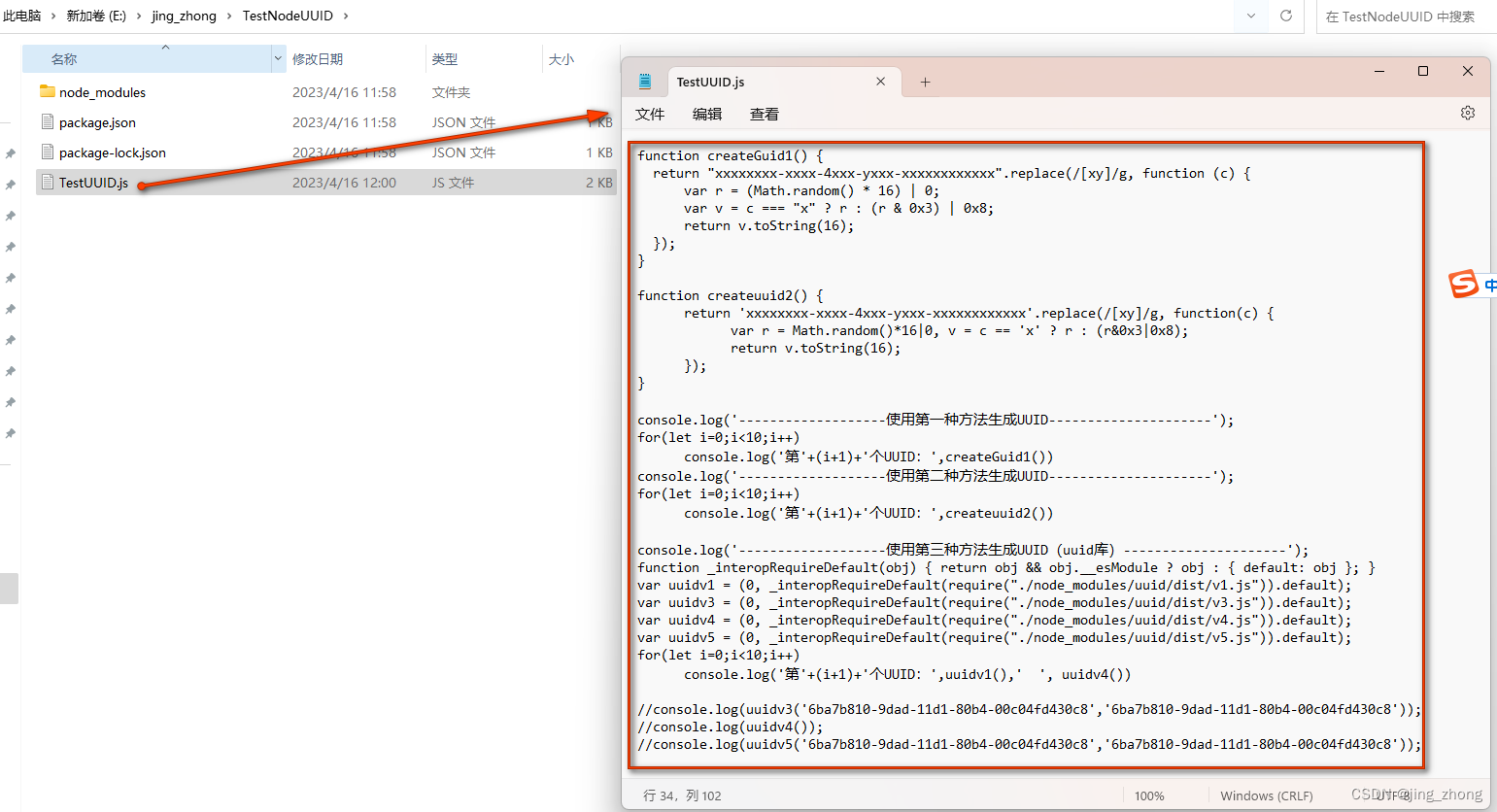Image resolution: width=1497 pixels, height=812 pixels.
Task: Select the node_modules folder name
Action: click(102, 92)
